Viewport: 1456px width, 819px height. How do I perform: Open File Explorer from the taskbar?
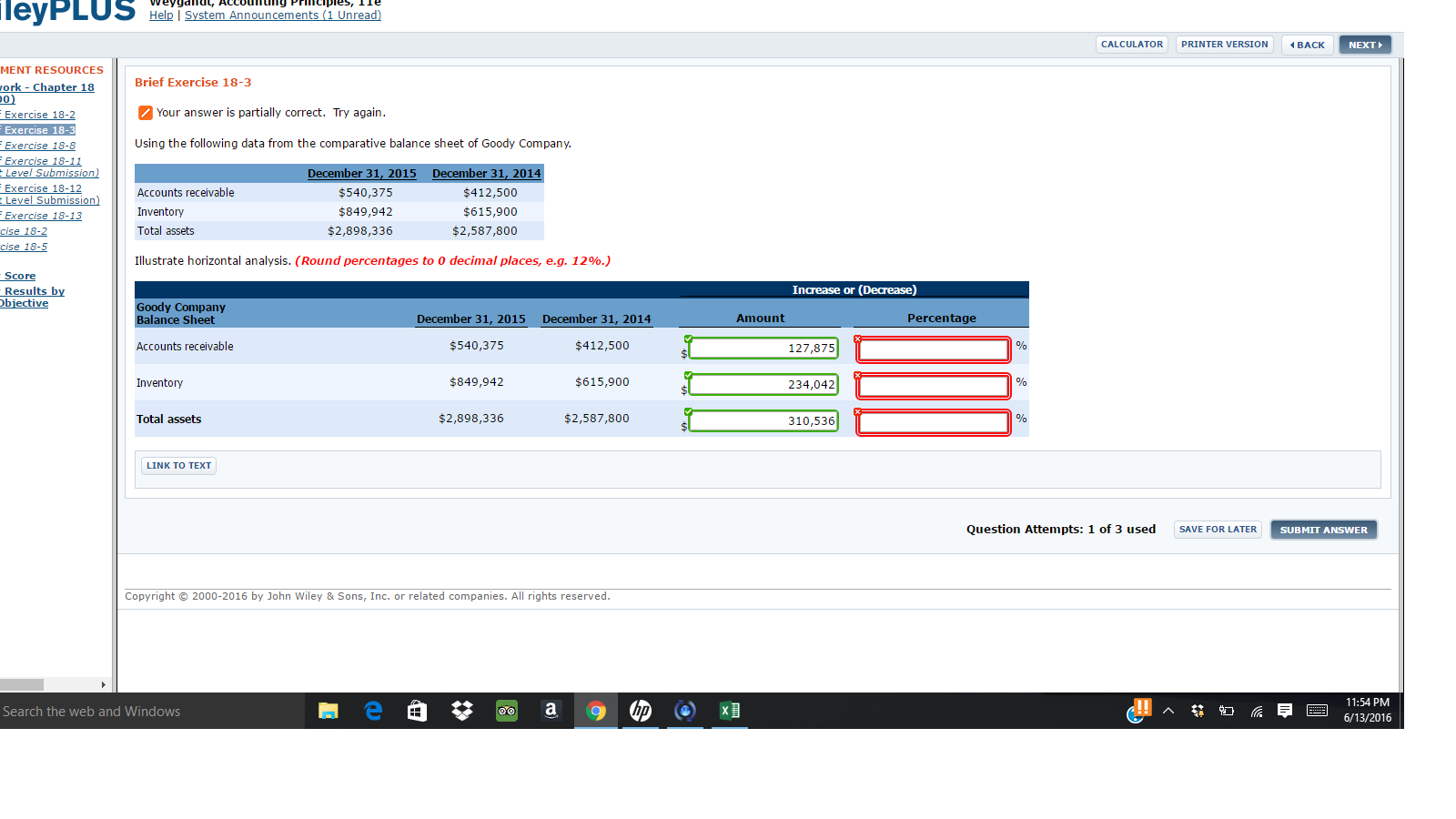coord(329,711)
